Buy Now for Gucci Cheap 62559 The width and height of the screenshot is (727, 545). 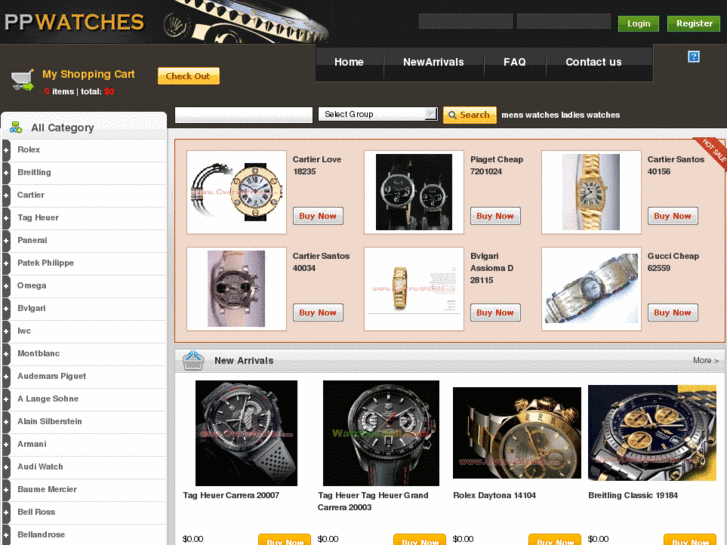[x=673, y=313]
